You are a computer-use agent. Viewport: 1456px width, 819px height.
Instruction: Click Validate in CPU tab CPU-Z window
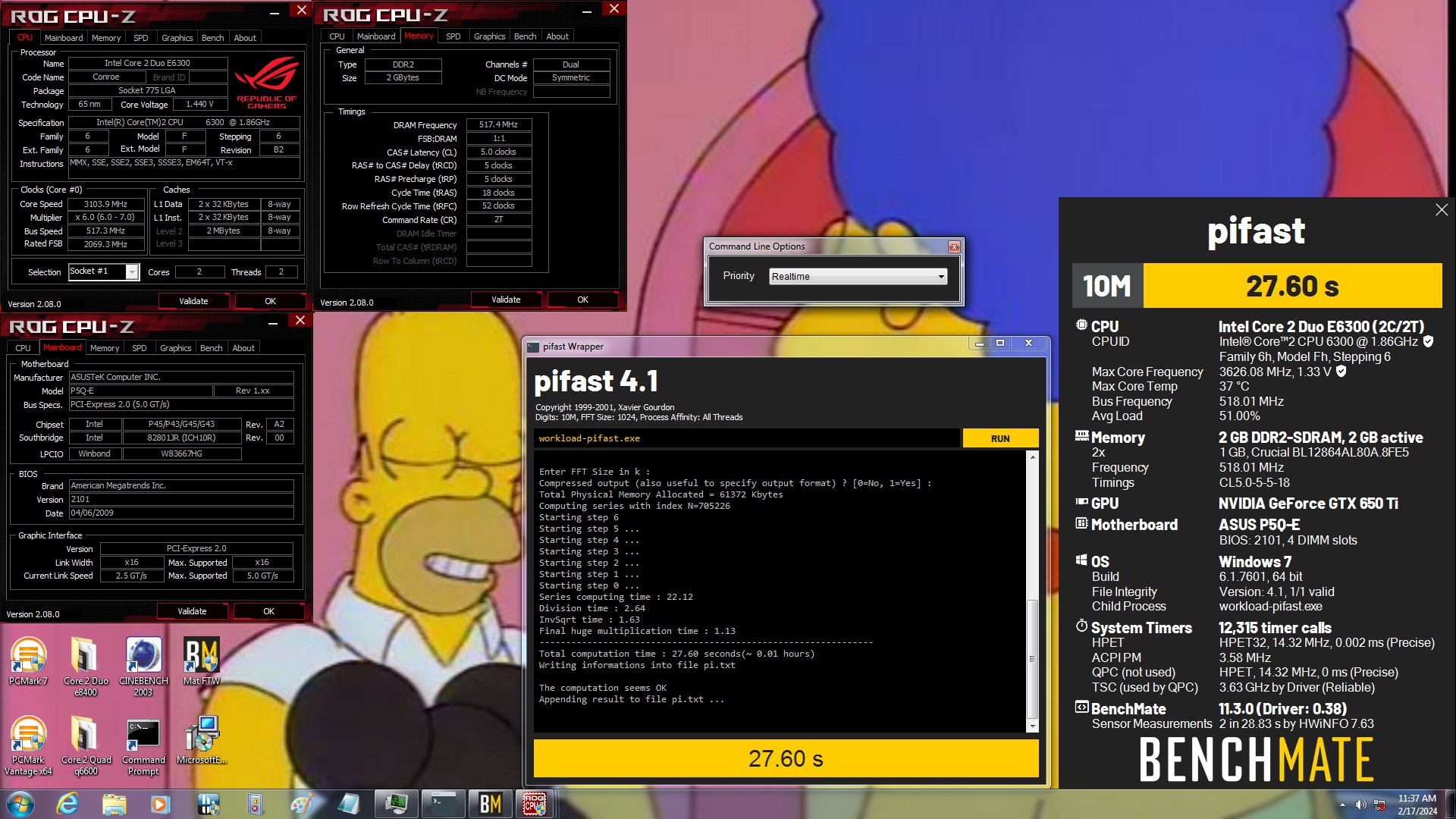click(x=193, y=301)
